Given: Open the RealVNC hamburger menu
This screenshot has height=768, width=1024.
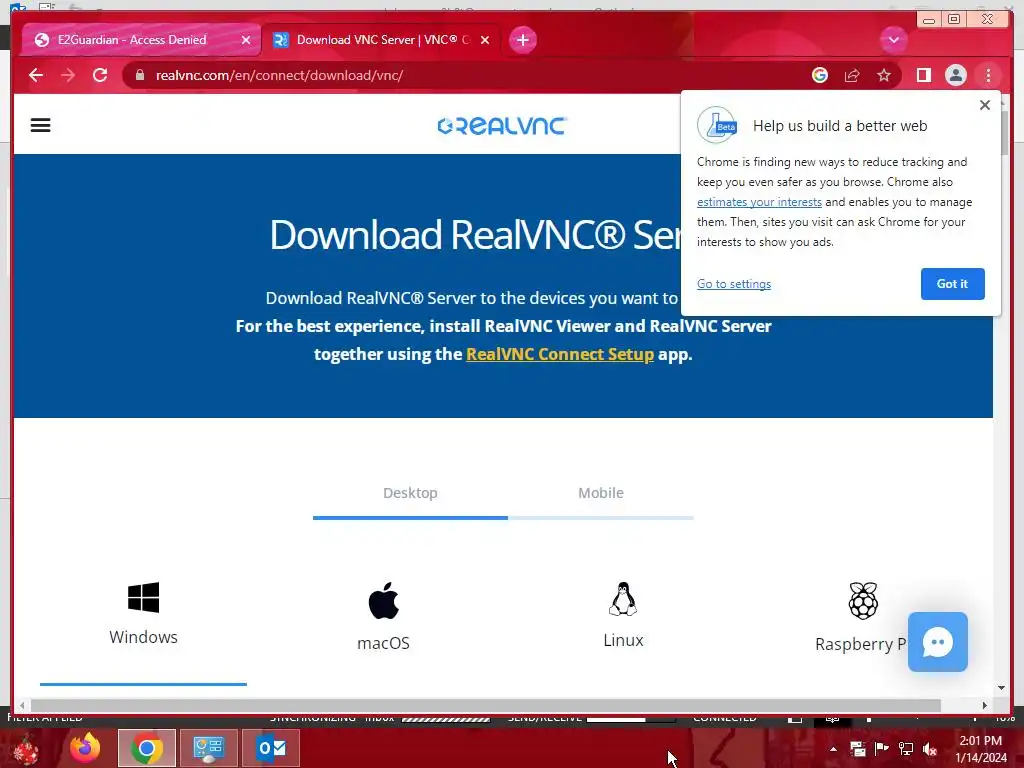Looking at the screenshot, I should tap(40, 125).
